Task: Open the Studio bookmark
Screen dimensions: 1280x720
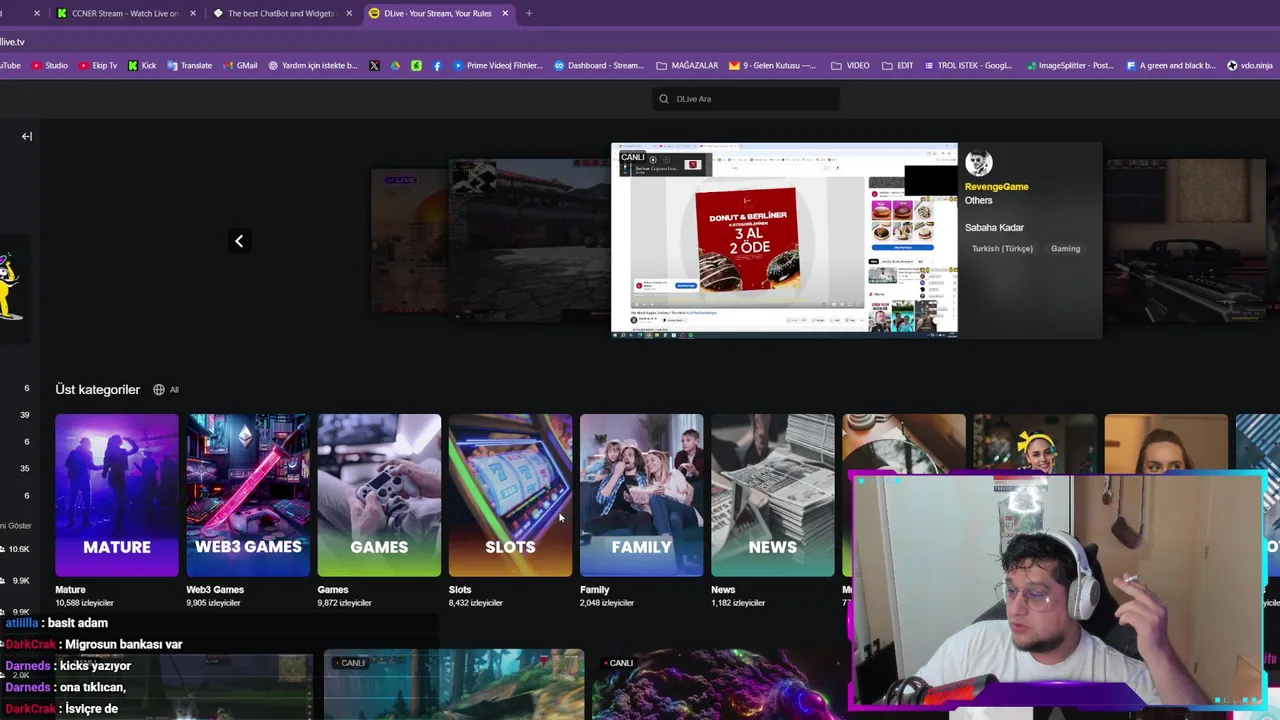Action: point(50,65)
